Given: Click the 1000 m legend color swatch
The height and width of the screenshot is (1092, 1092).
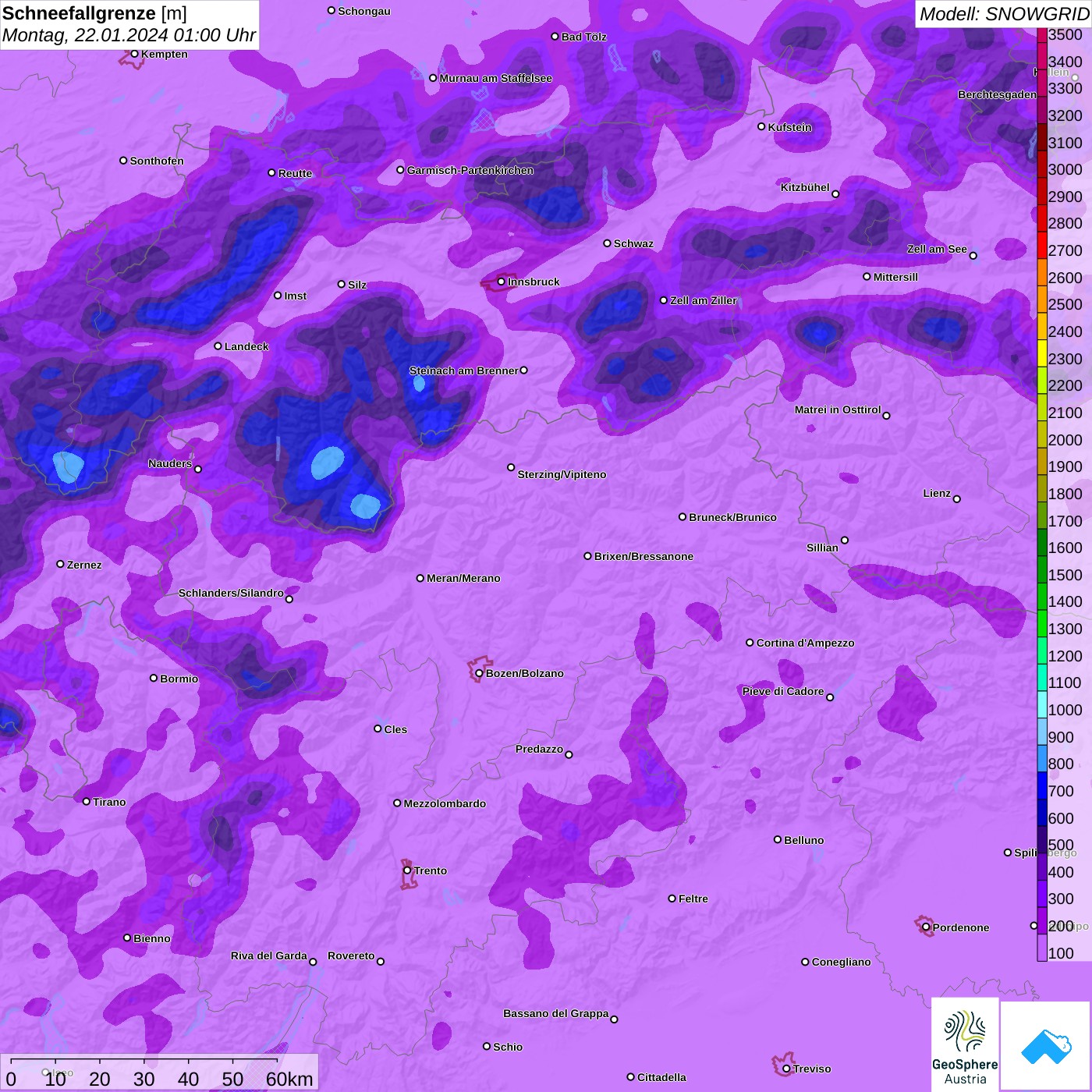Looking at the screenshot, I should (1042, 705).
